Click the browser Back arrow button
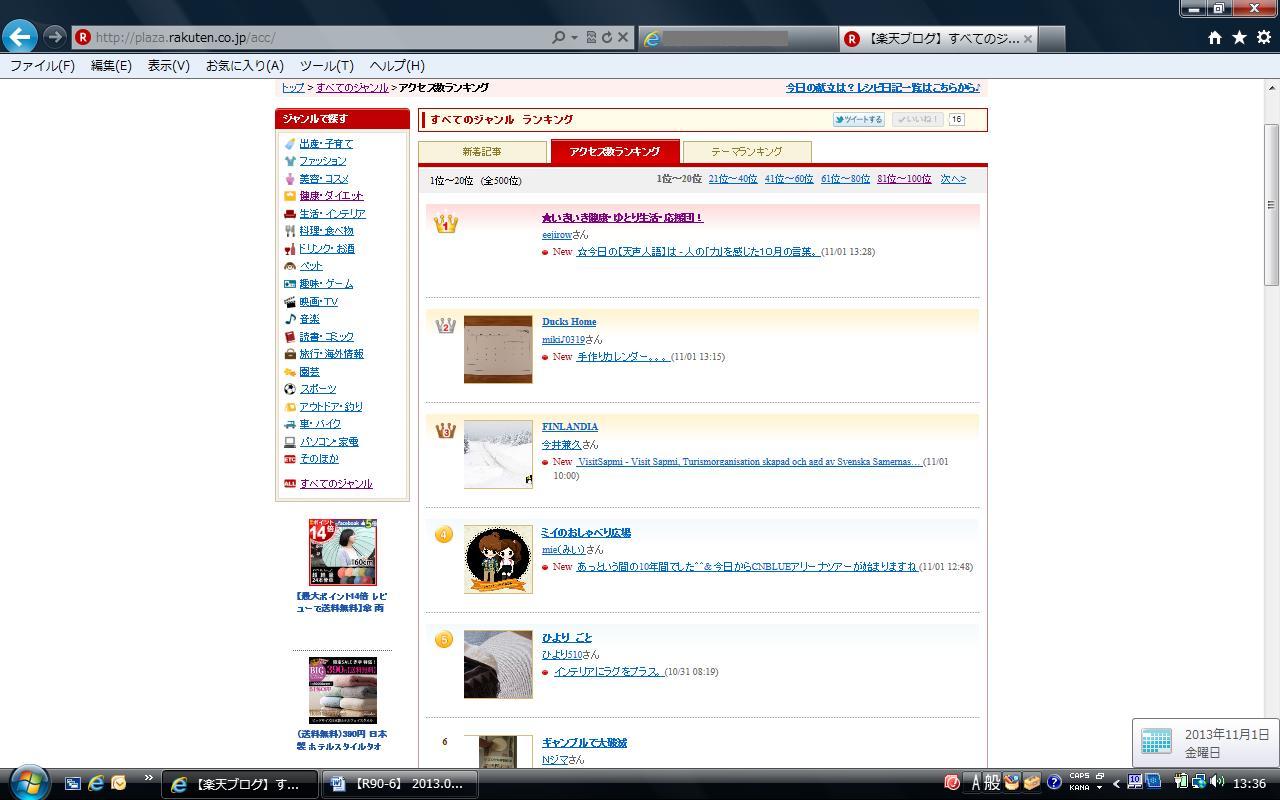The image size is (1280, 800). (x=20, y=37)
